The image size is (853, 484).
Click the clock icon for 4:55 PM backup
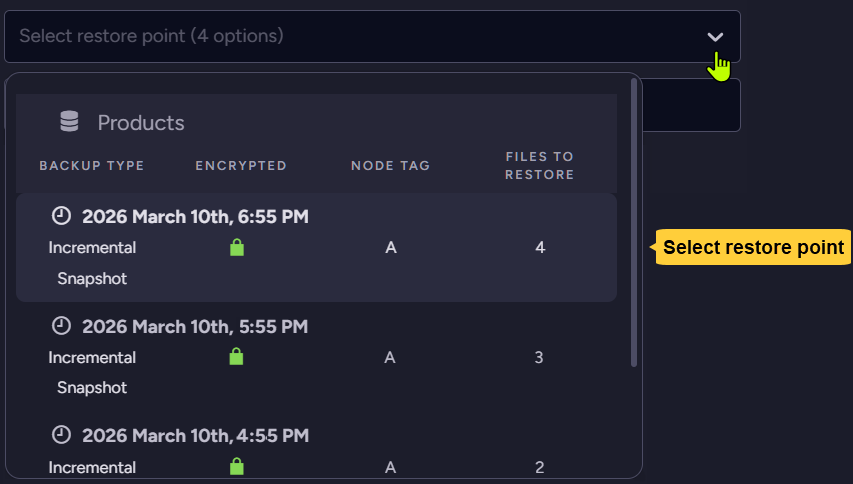(62, 435)
